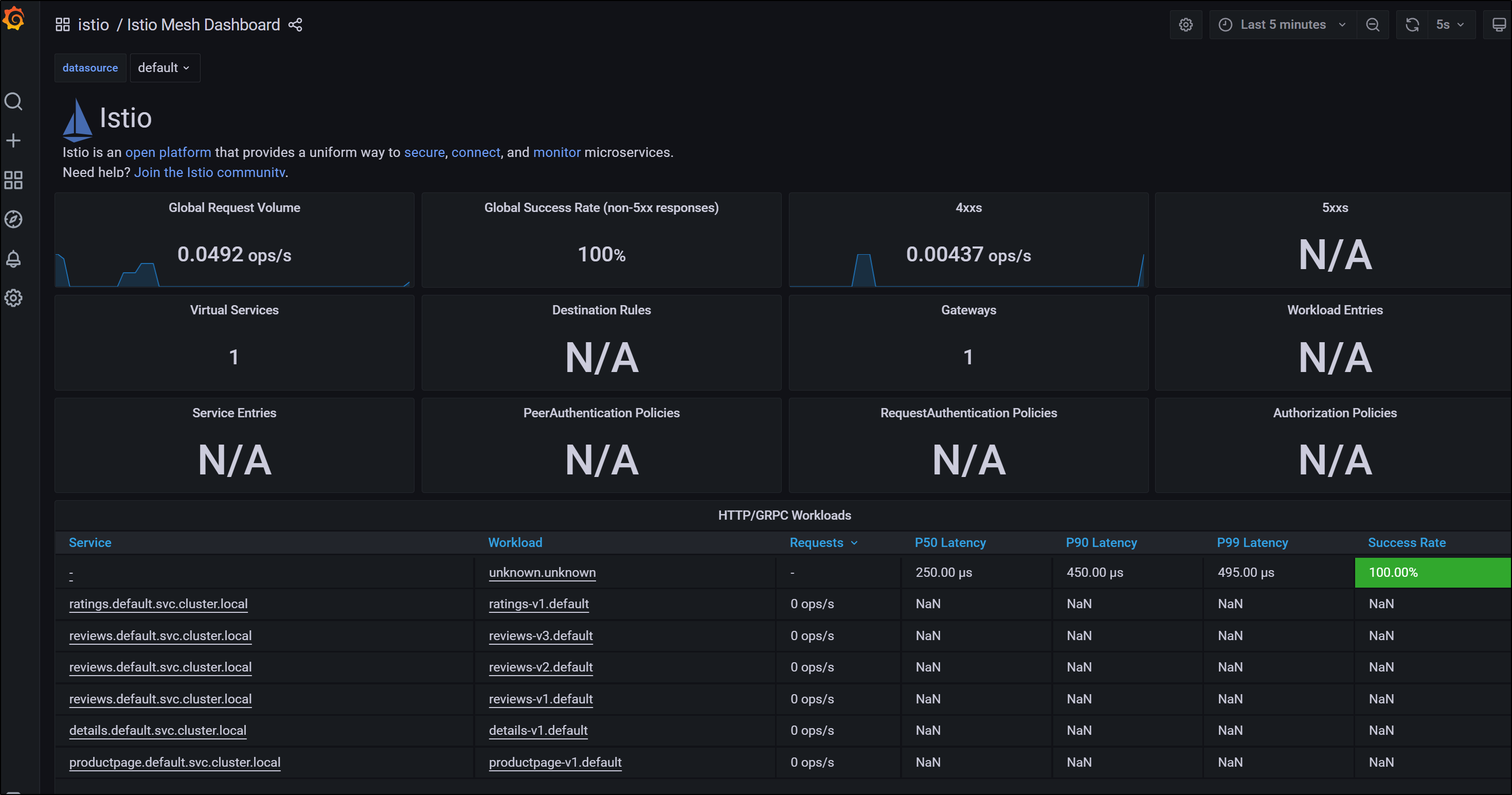This screenshot has width=1512, height=795.
Task: Cycle the view mode monitor icon
Action: pyautogui.click(x=1498, y=25)
